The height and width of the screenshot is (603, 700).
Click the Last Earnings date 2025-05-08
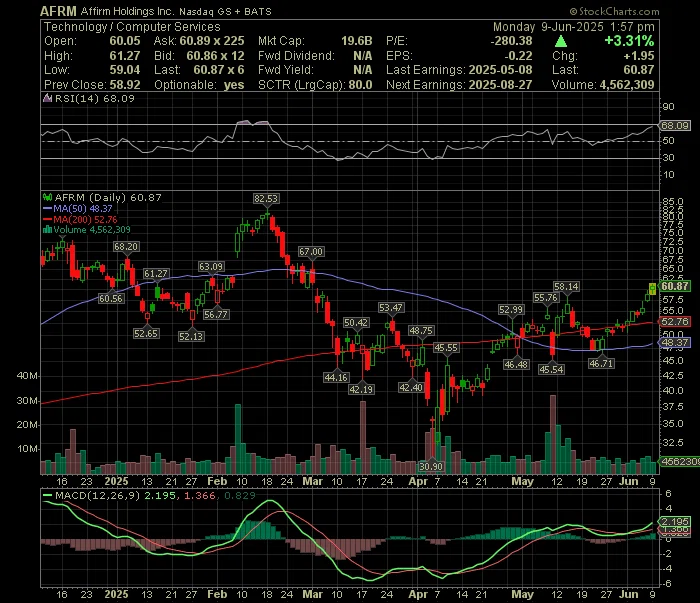[x=500, y=70]
